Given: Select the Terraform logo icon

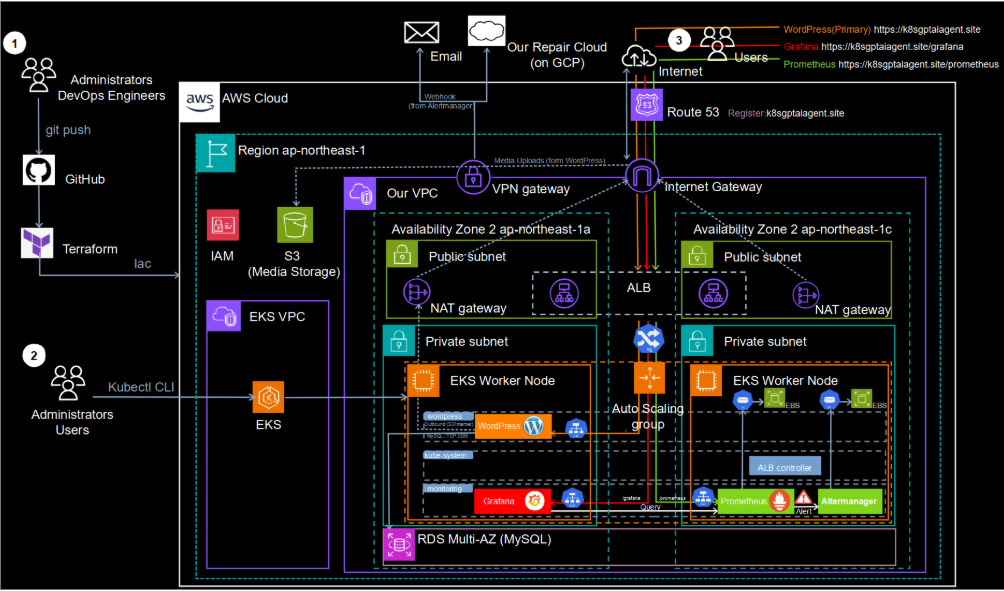Looking at the screenshot, I should [38, 243].
